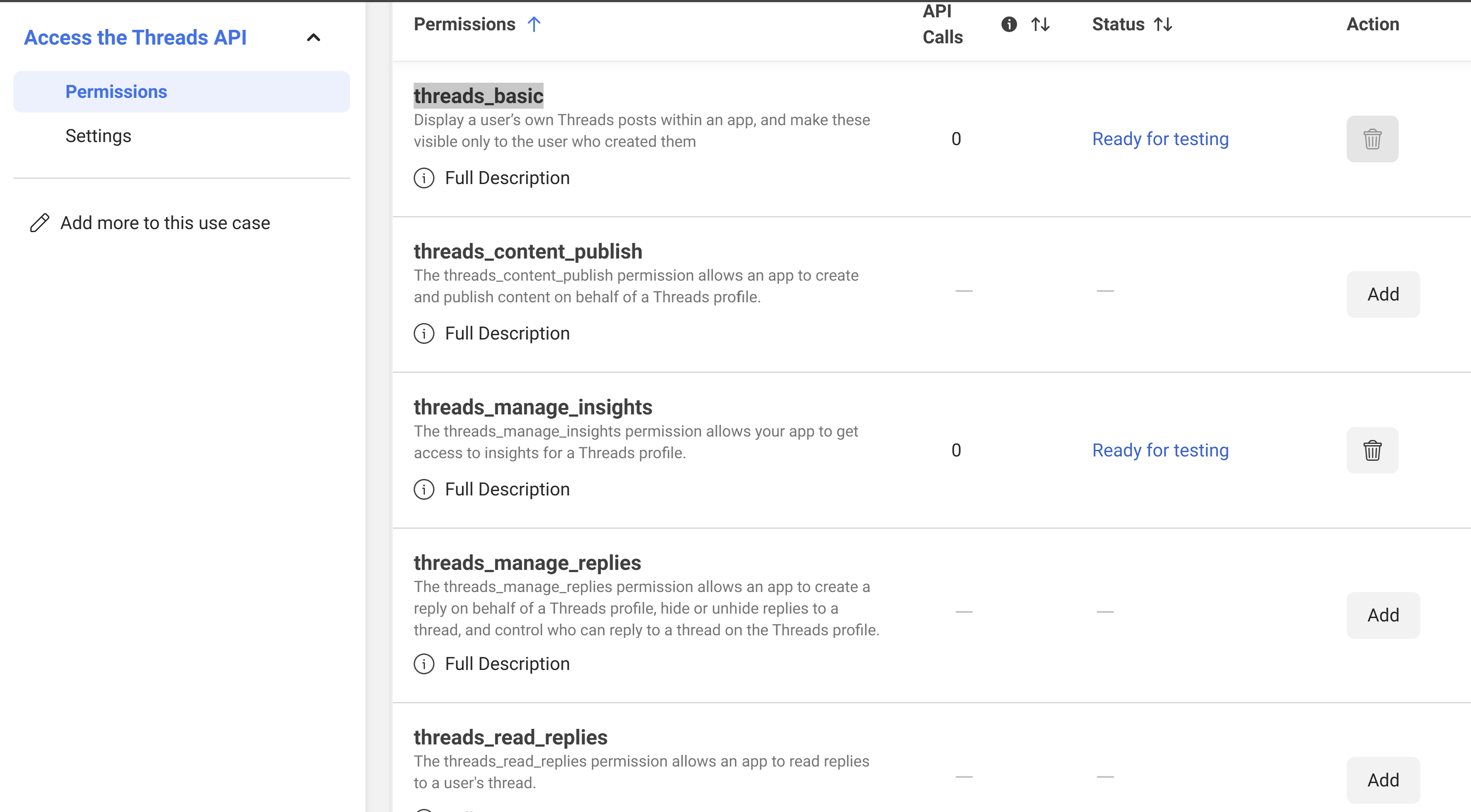1471x812 pixels.
Task: Open Settings in the sidebar
Action: (98, 136)
